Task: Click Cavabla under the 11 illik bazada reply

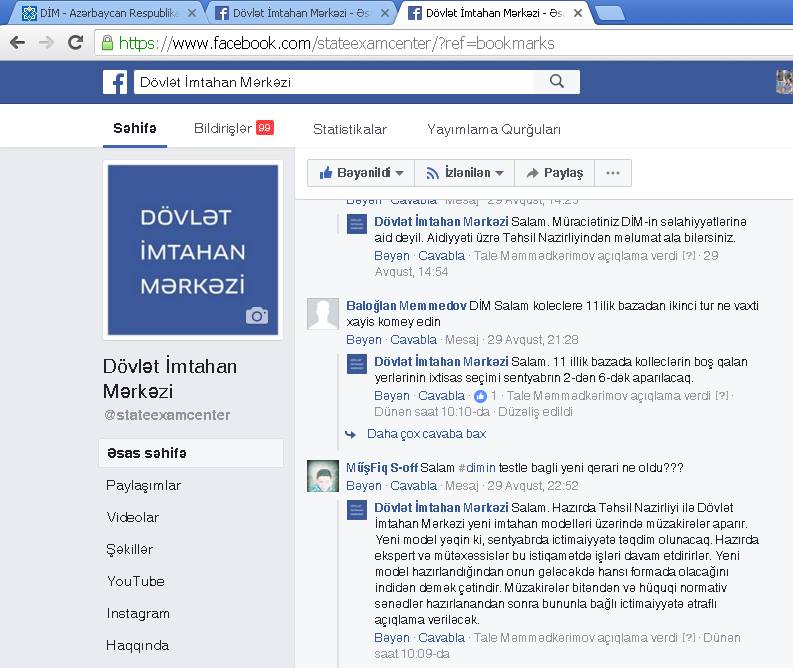Action: coord(442,396)
